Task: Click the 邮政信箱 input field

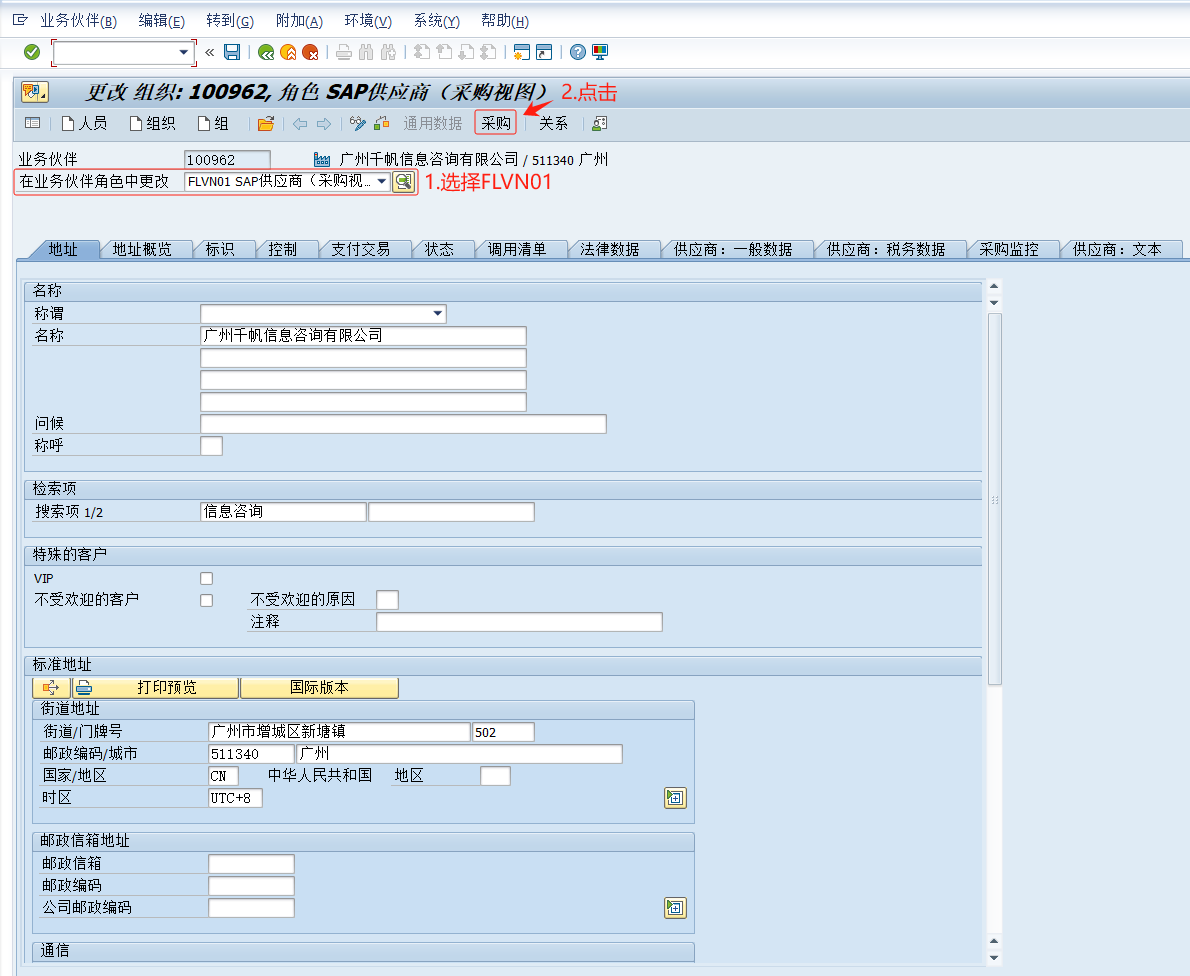Action: 251,864
